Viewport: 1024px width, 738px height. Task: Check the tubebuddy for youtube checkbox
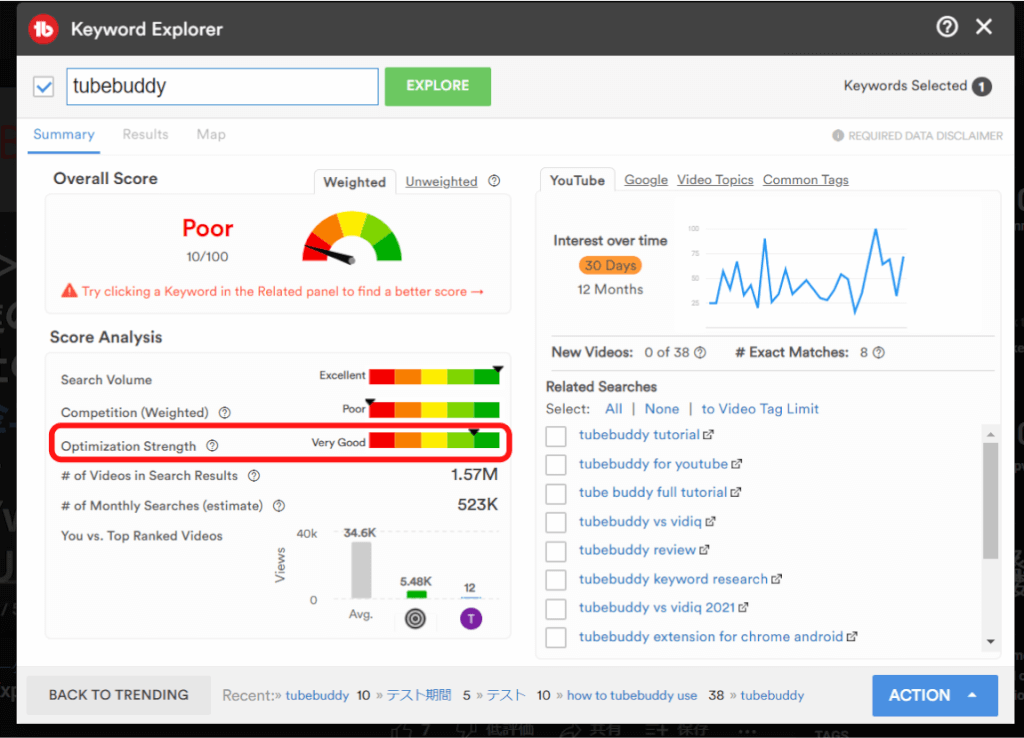tap(556, 464)
